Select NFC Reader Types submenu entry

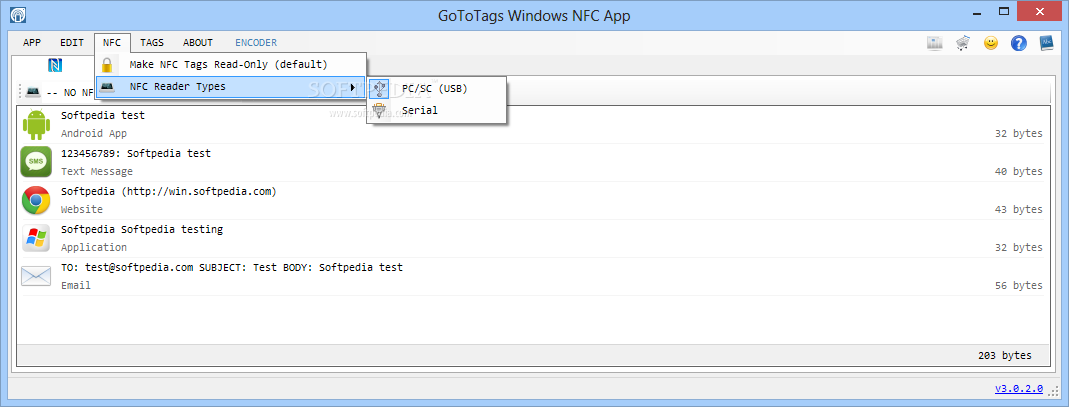pyautogui.click(x=230, y=87)
